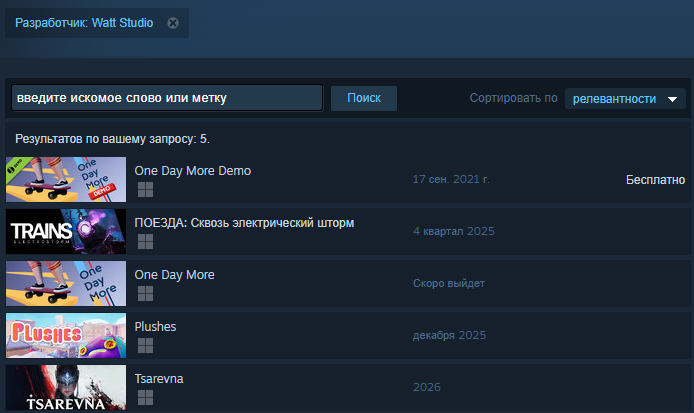Viewport: 694px width, 413px height.
Task: Click the Разработчик: Watt Studio tag
Action: [x=84, y=23]
